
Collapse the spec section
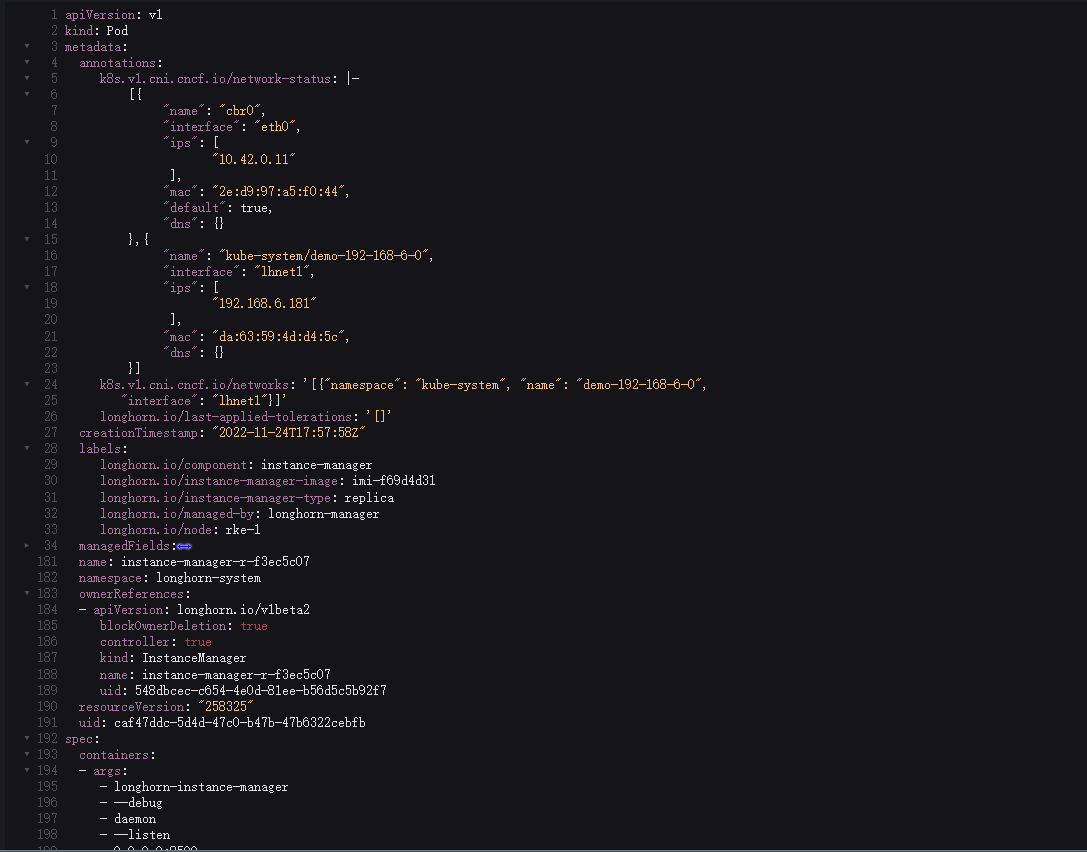point(28,738)
